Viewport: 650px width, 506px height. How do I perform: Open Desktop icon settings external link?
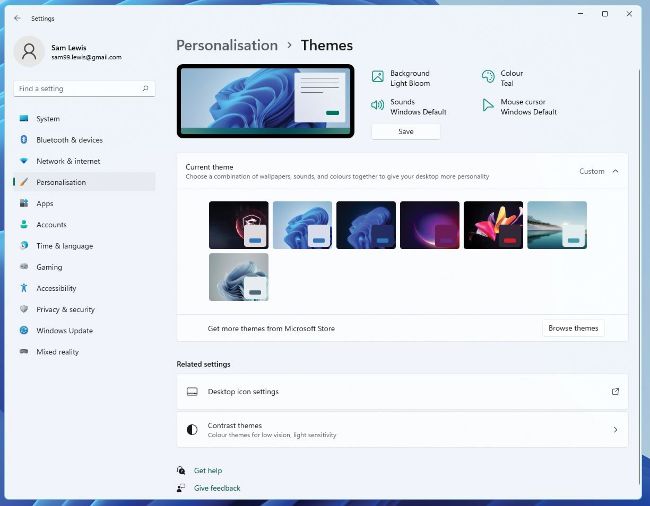(615, 392)
